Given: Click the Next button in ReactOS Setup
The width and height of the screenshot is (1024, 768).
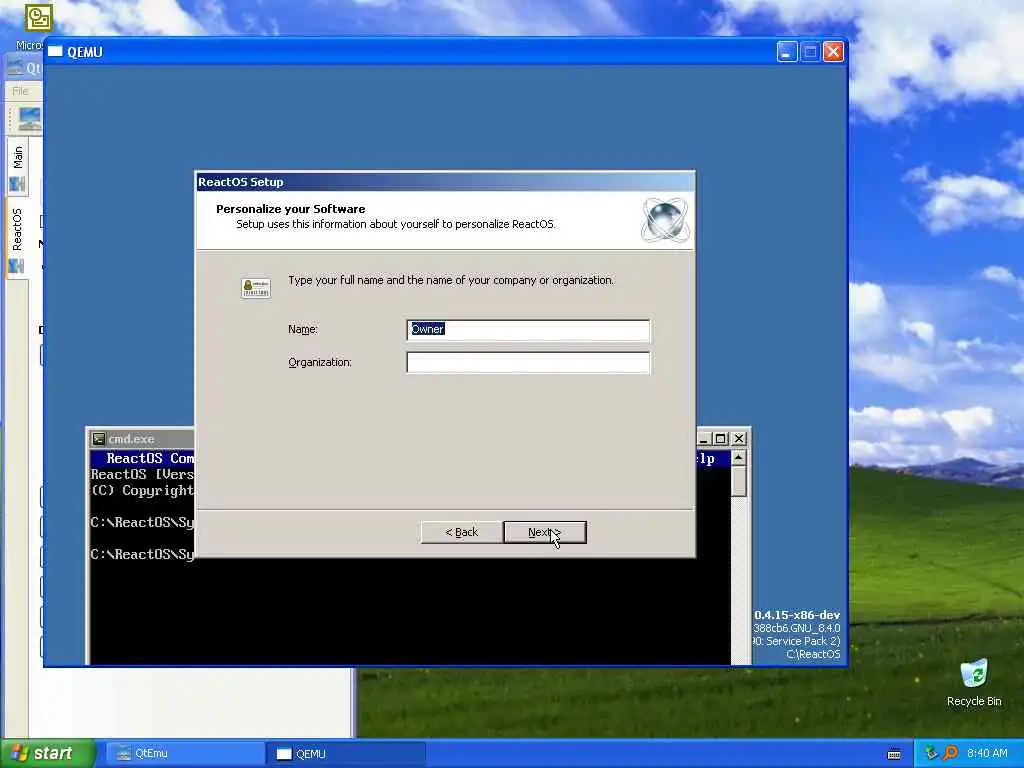Looking at the screenshot, I should click(x=545, y=532).
